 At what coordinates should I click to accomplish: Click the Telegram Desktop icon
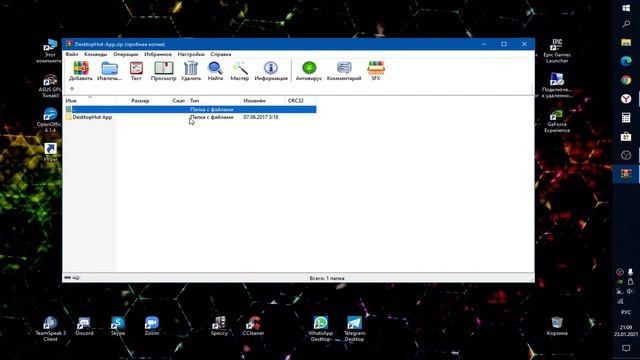pos(354,329)
